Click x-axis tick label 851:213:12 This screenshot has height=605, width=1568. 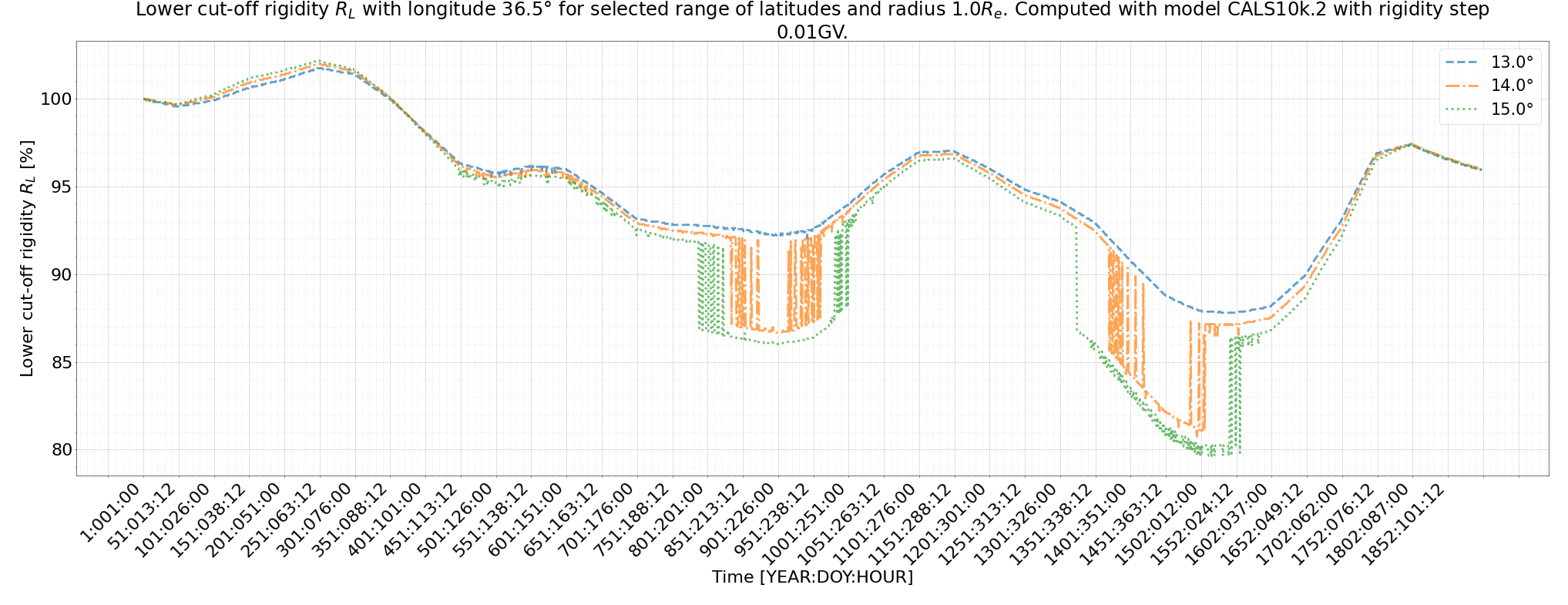click(x=703, y=521)
